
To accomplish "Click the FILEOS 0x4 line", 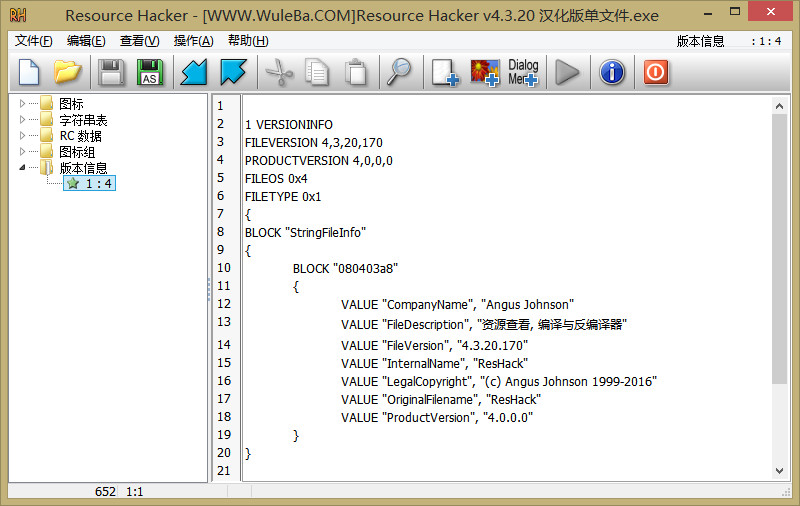I will tap(276, 179).
